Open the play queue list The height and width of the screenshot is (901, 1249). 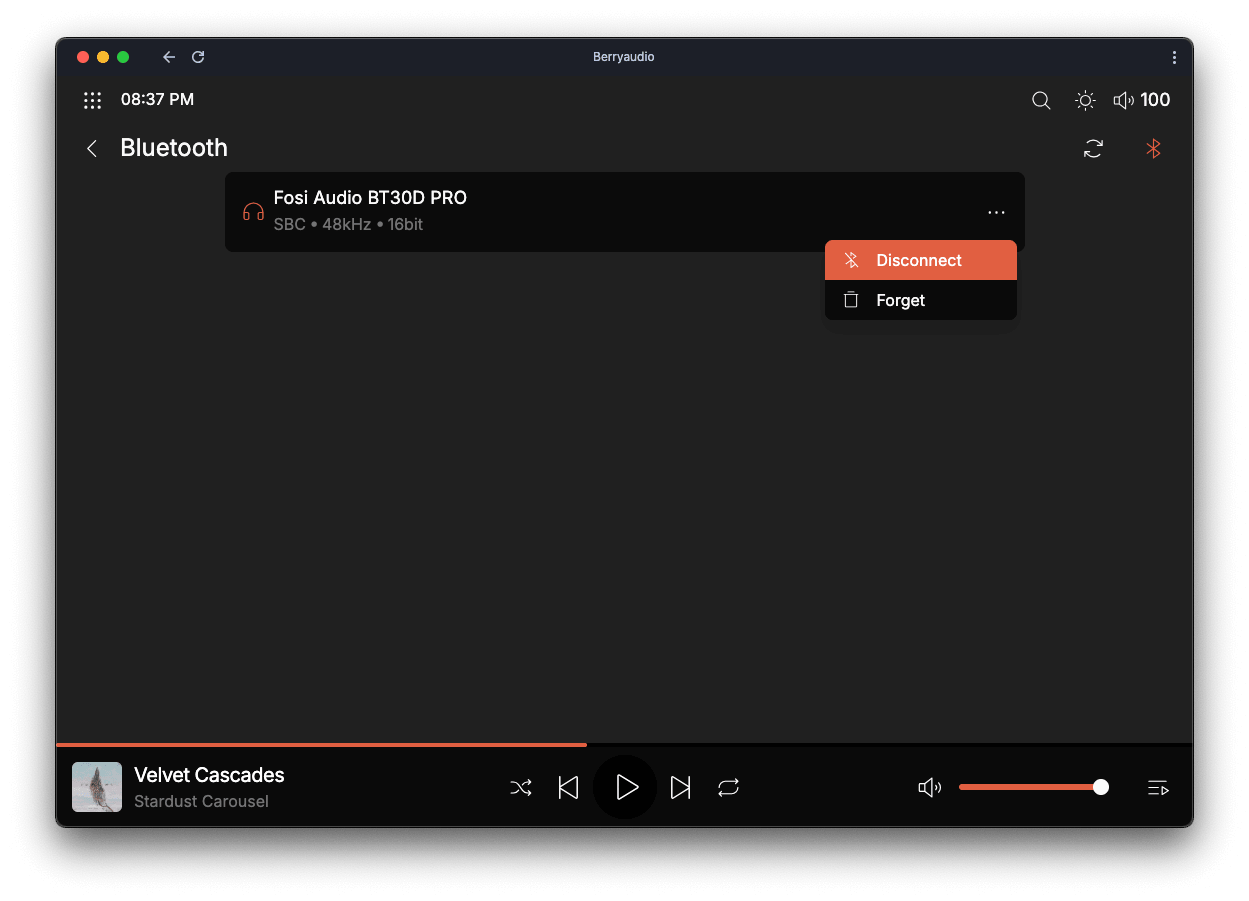coord(1157,788)
